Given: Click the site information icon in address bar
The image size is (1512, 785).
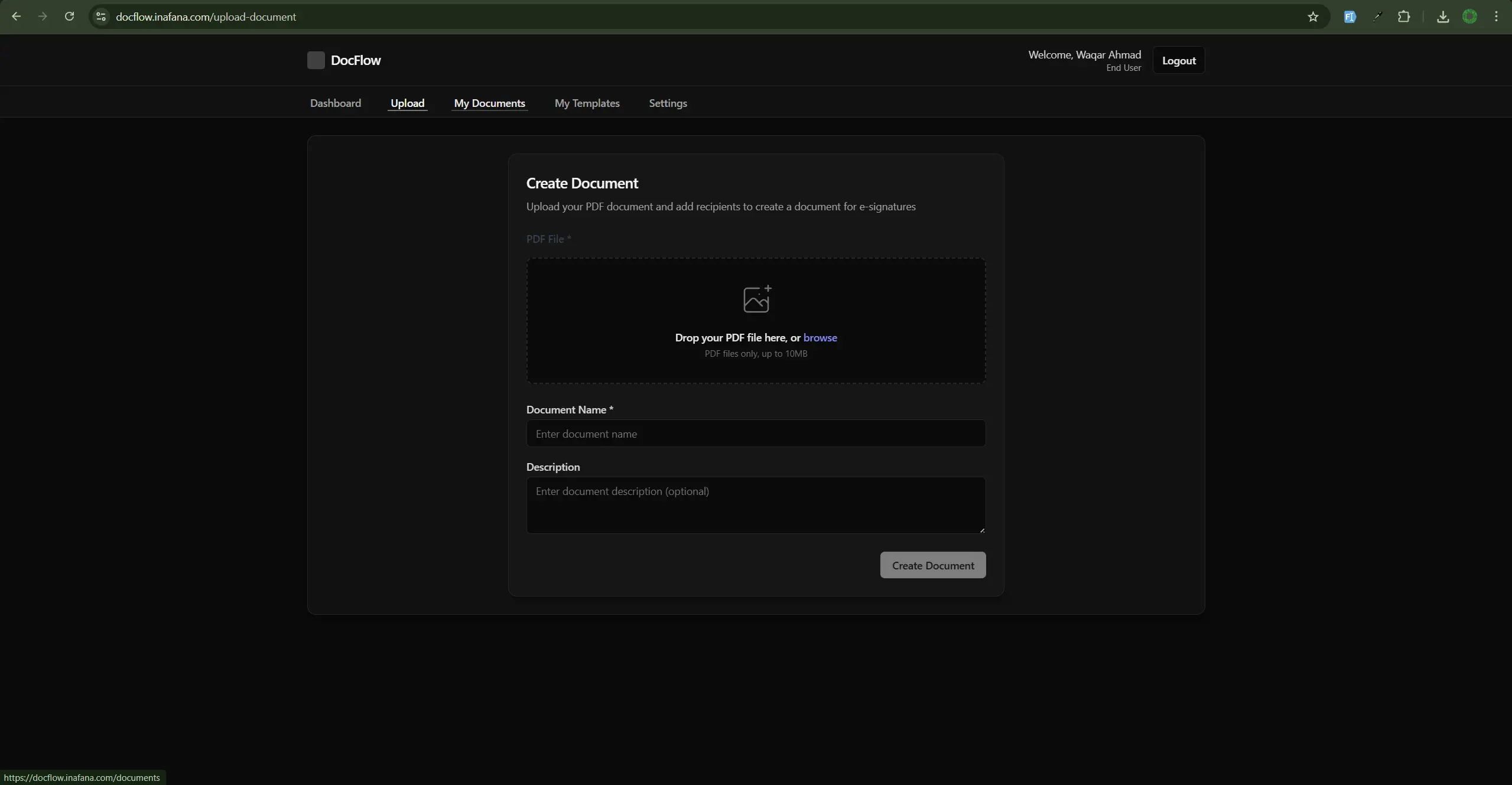Looking at the screenshot, I should pos(101,17).
